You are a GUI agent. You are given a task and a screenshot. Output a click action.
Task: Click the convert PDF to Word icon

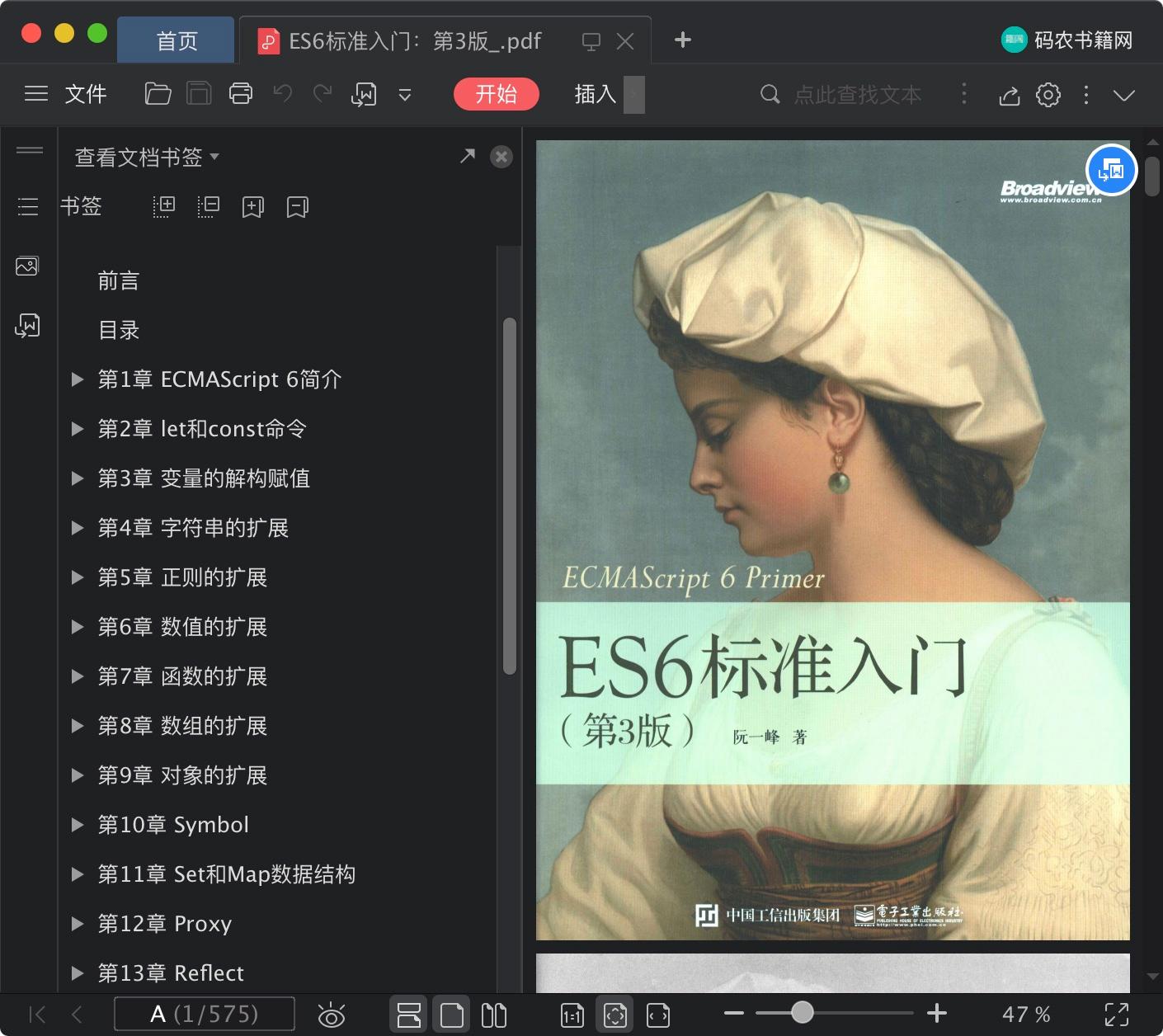click(364, 95)
